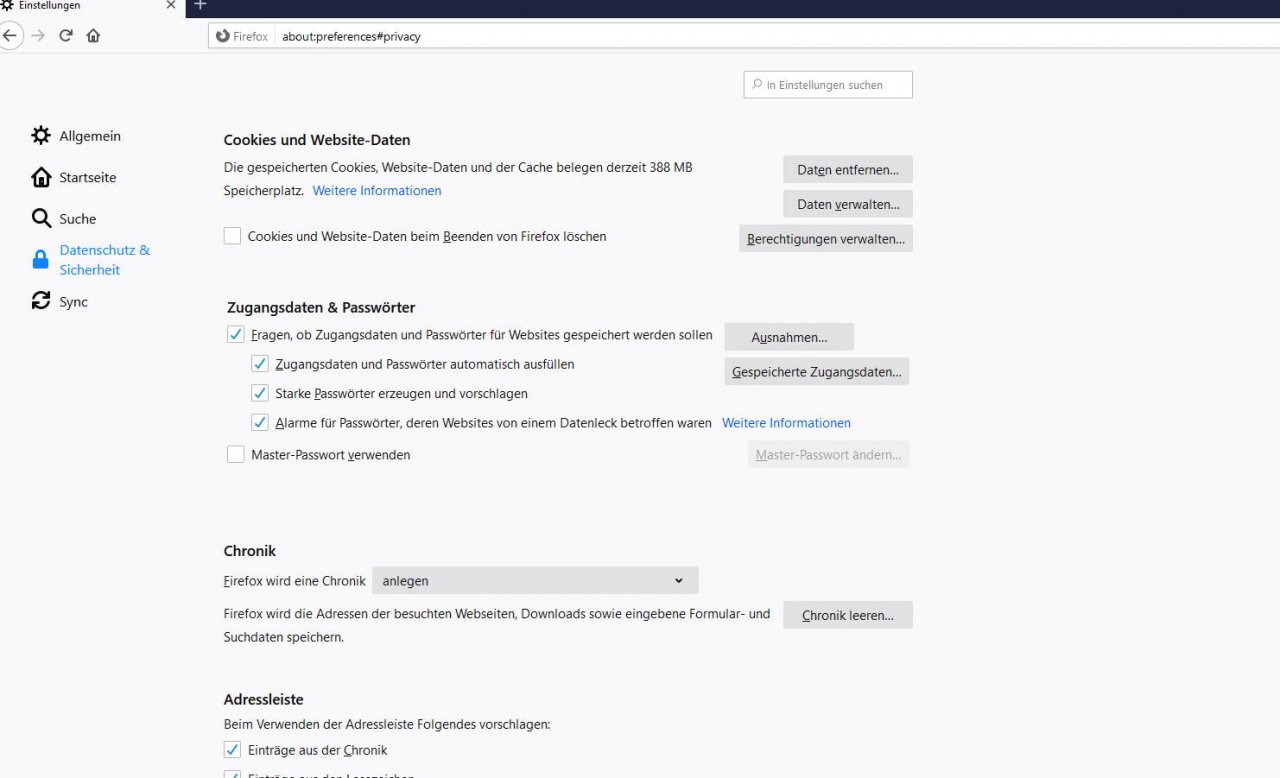Screen dimensions: 1280x778
Task: Click the forward navigation arrow
Action: click(38, 36)
